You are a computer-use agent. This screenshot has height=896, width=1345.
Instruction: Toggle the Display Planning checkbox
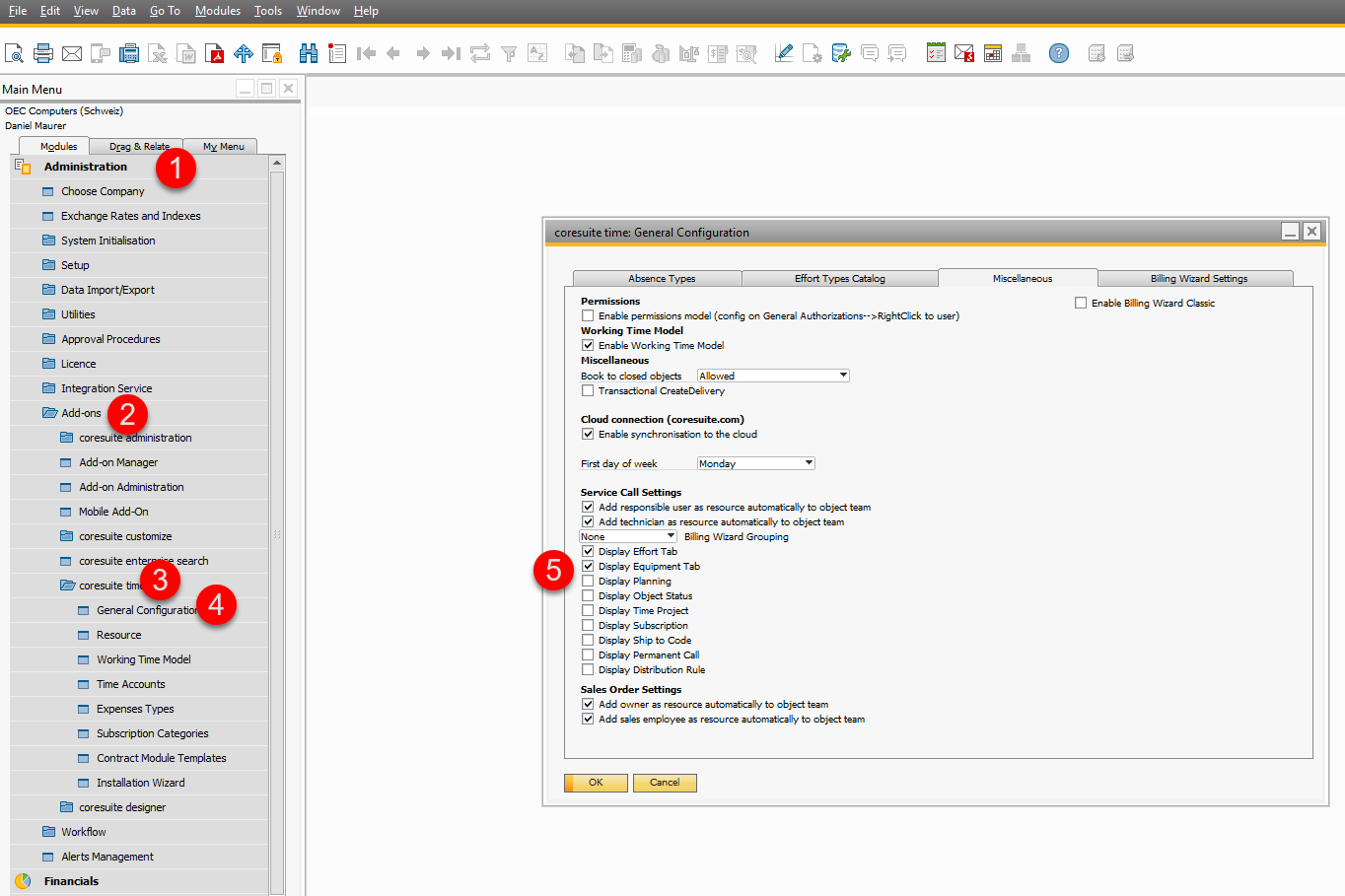(x=588, y=582)
